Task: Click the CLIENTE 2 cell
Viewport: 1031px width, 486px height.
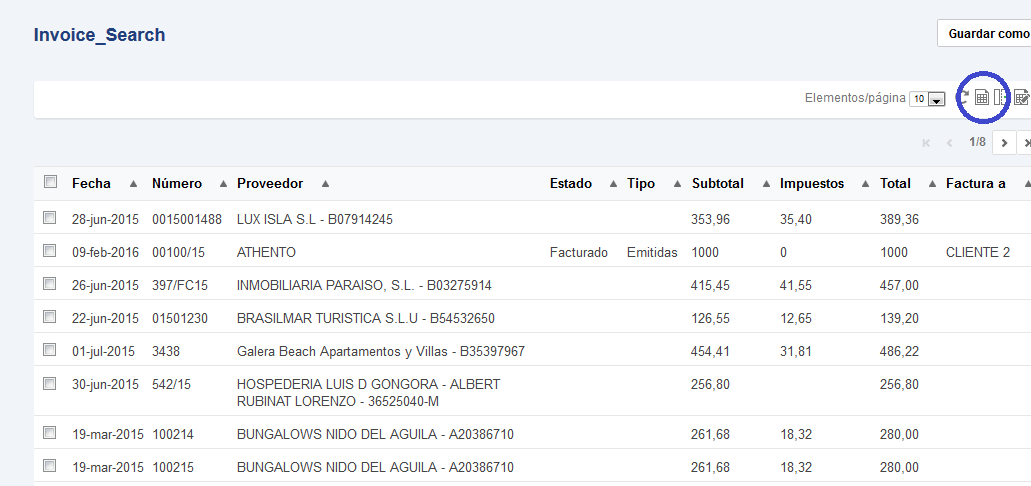Action: (978, 253)
